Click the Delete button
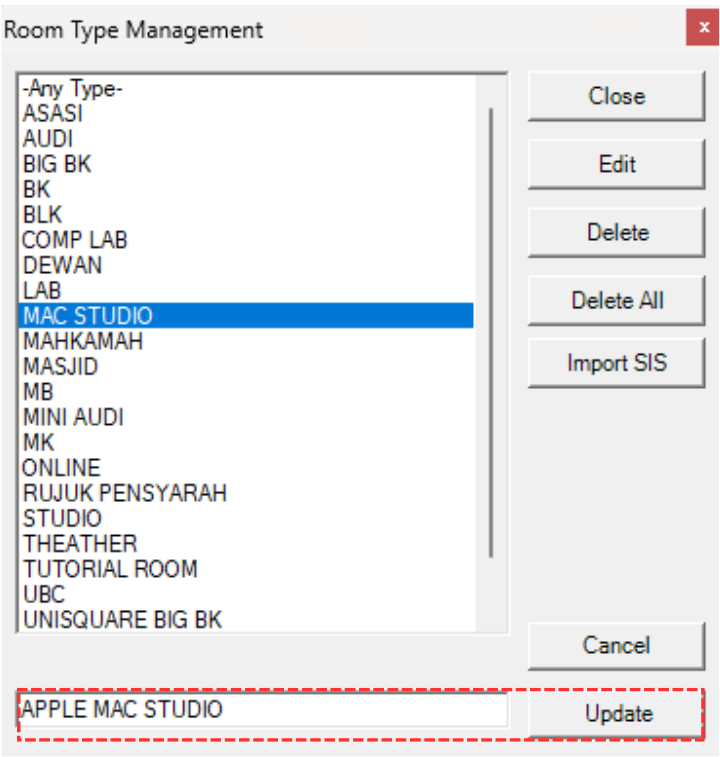 coord(617,232)
